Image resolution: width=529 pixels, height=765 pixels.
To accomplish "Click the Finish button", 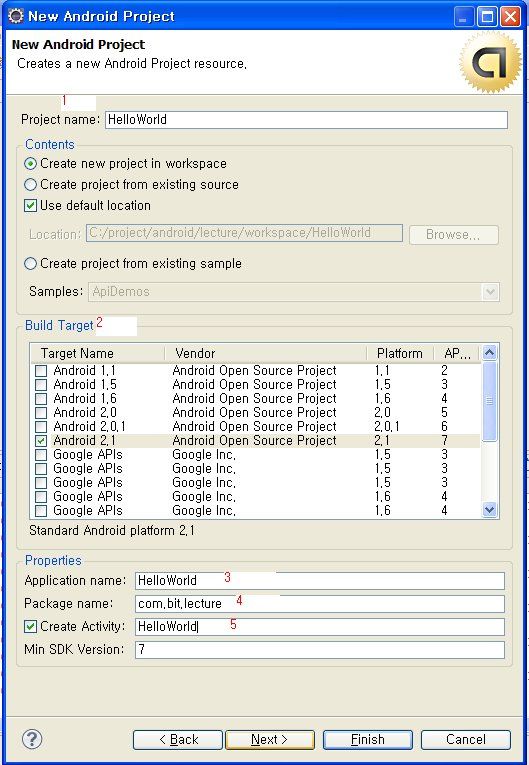I will click(368, 740).
